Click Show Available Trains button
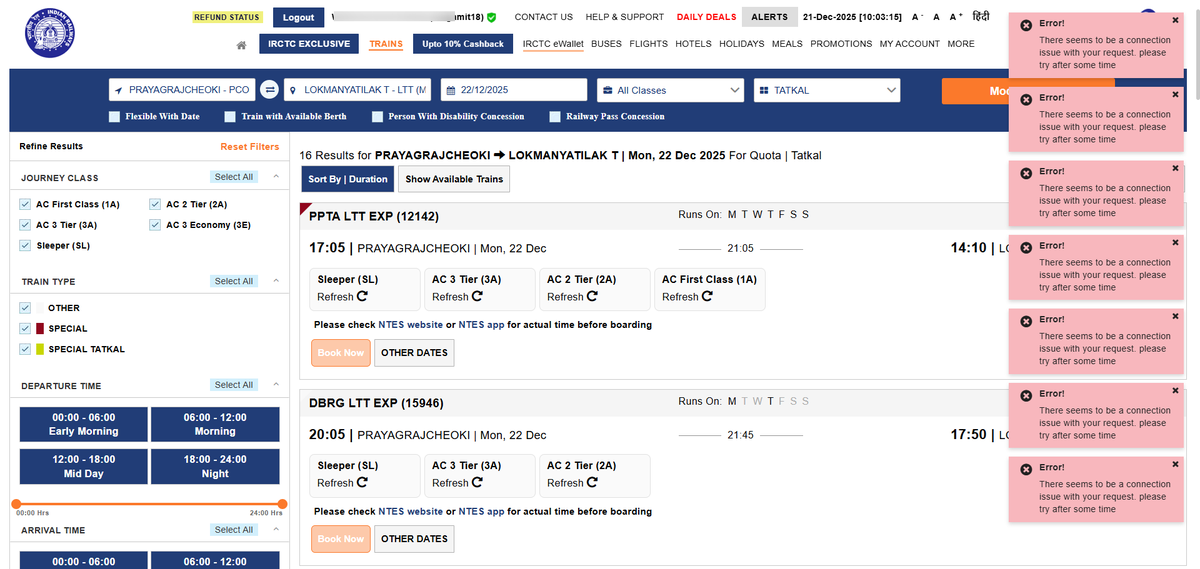This screenshot has width=1200, height=569. [x=454, y=179]
